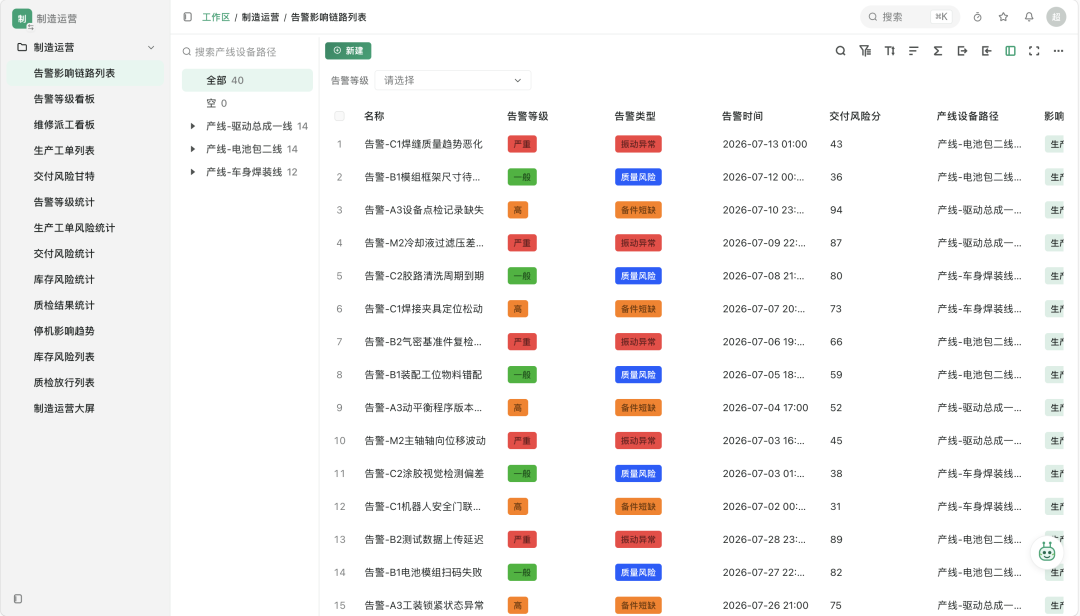Focus the 搜索产线设备路径 search field
This screenshot has width=1080, height=616.
(x=247, y=52)
